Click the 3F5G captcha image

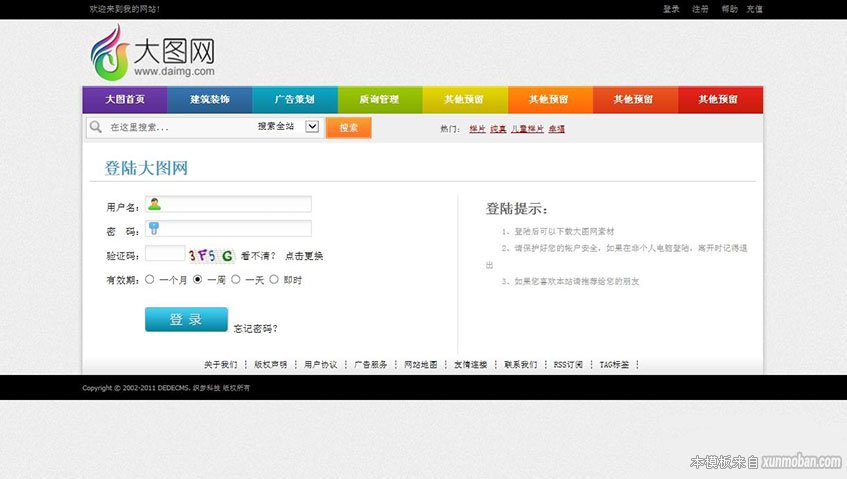(x=211, y=255)
